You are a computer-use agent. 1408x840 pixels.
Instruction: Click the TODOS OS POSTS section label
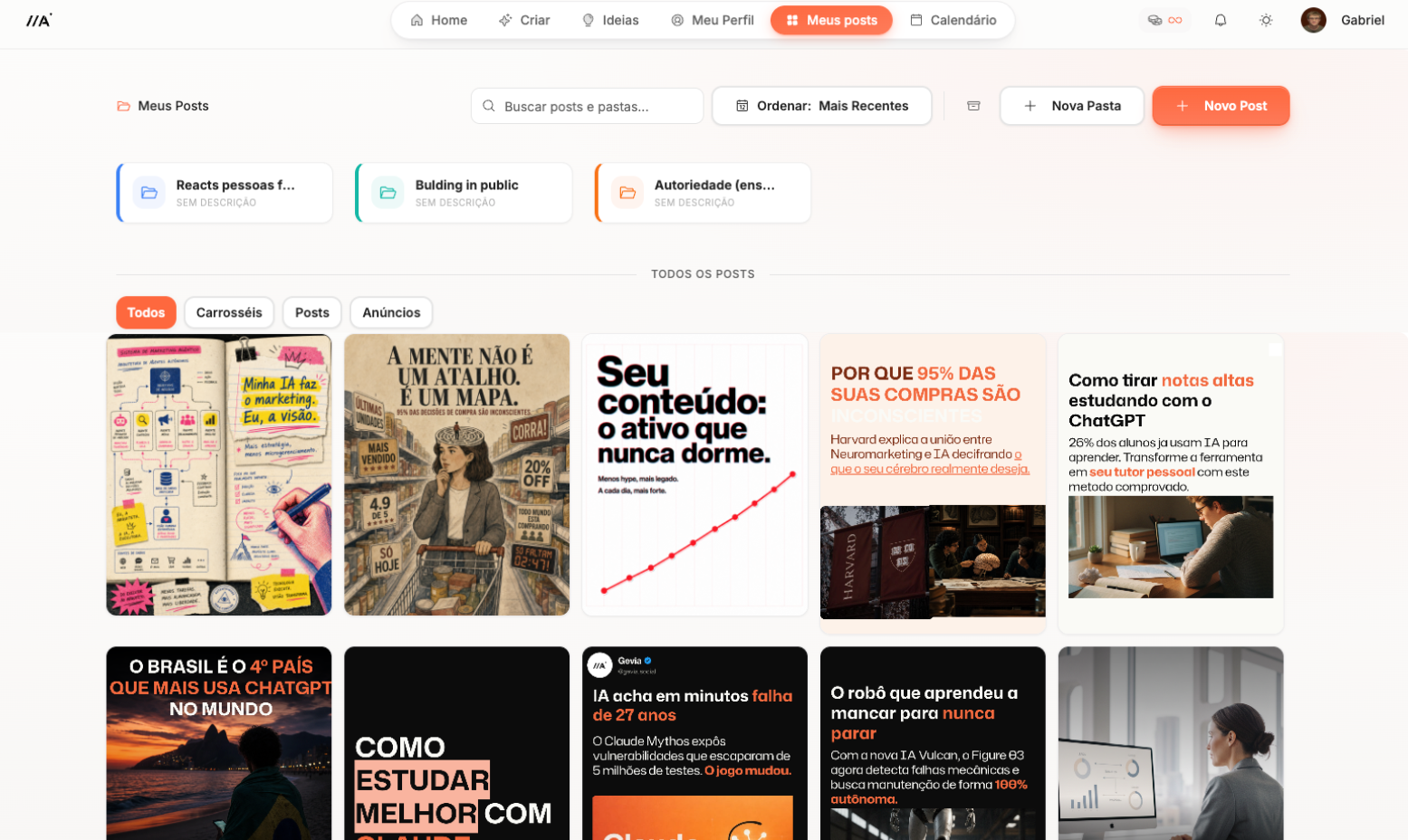click(x=703, y=273)
